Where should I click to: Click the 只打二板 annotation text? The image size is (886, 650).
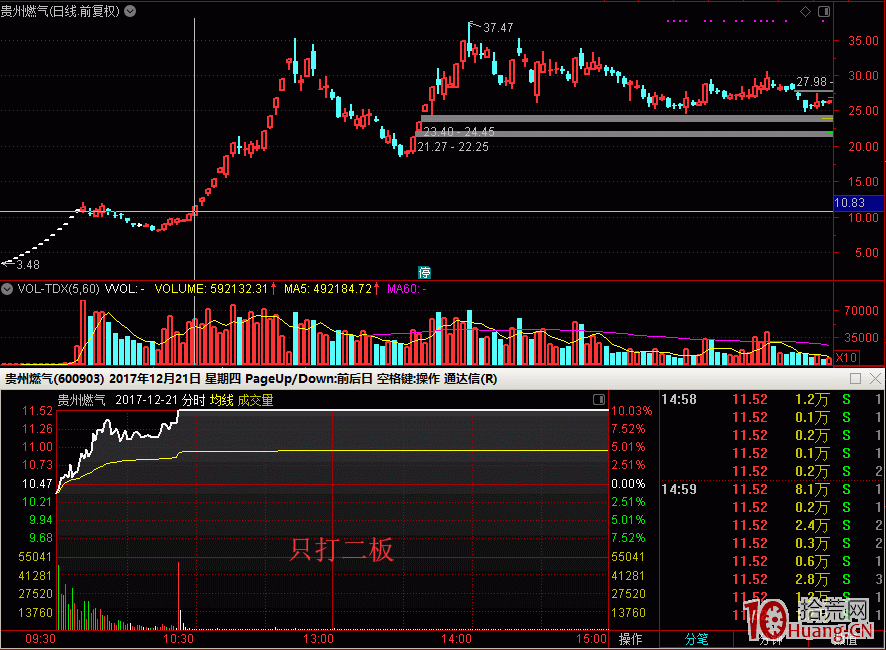pos(341,549)
